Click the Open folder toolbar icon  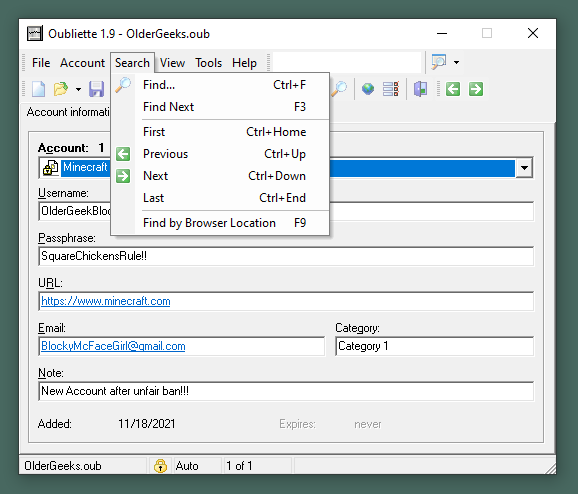pyautogui.click(x=61, y=89)
